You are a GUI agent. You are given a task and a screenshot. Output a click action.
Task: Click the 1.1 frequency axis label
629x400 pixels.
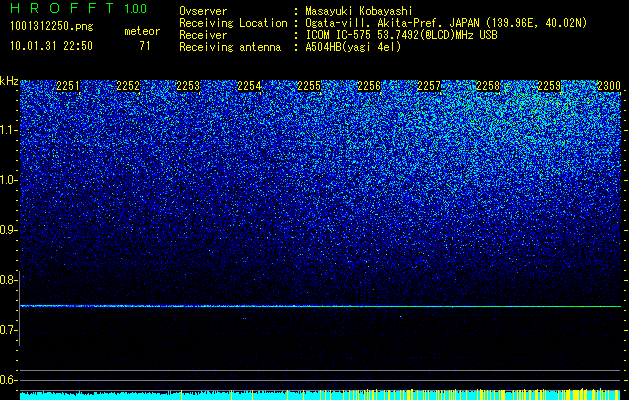(x=8, y=130)
